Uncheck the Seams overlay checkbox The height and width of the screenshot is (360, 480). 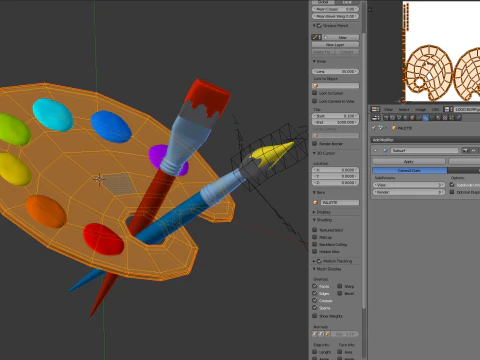pos(314,308)
